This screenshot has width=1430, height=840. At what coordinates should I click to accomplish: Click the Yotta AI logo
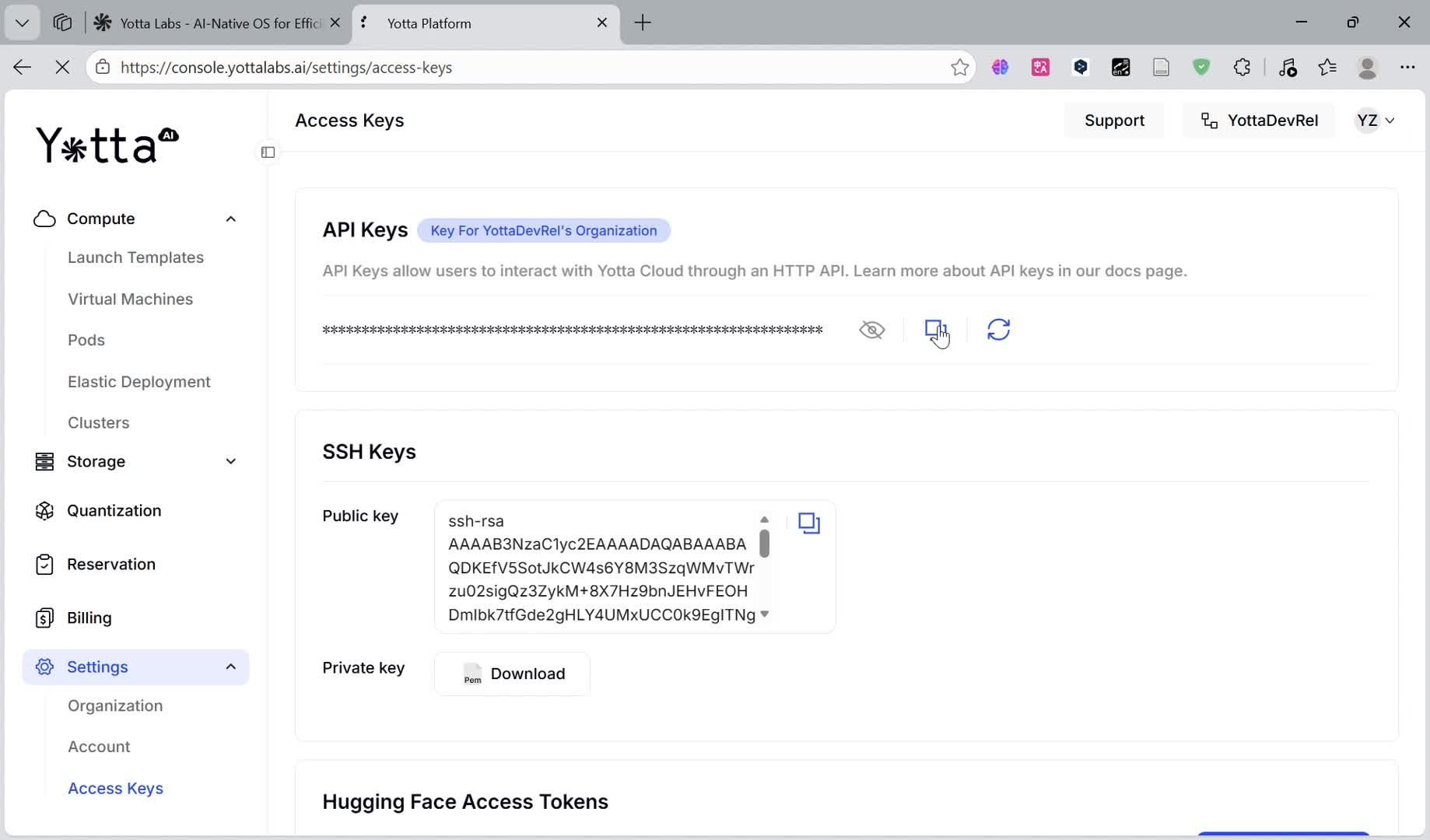(107, 145)
